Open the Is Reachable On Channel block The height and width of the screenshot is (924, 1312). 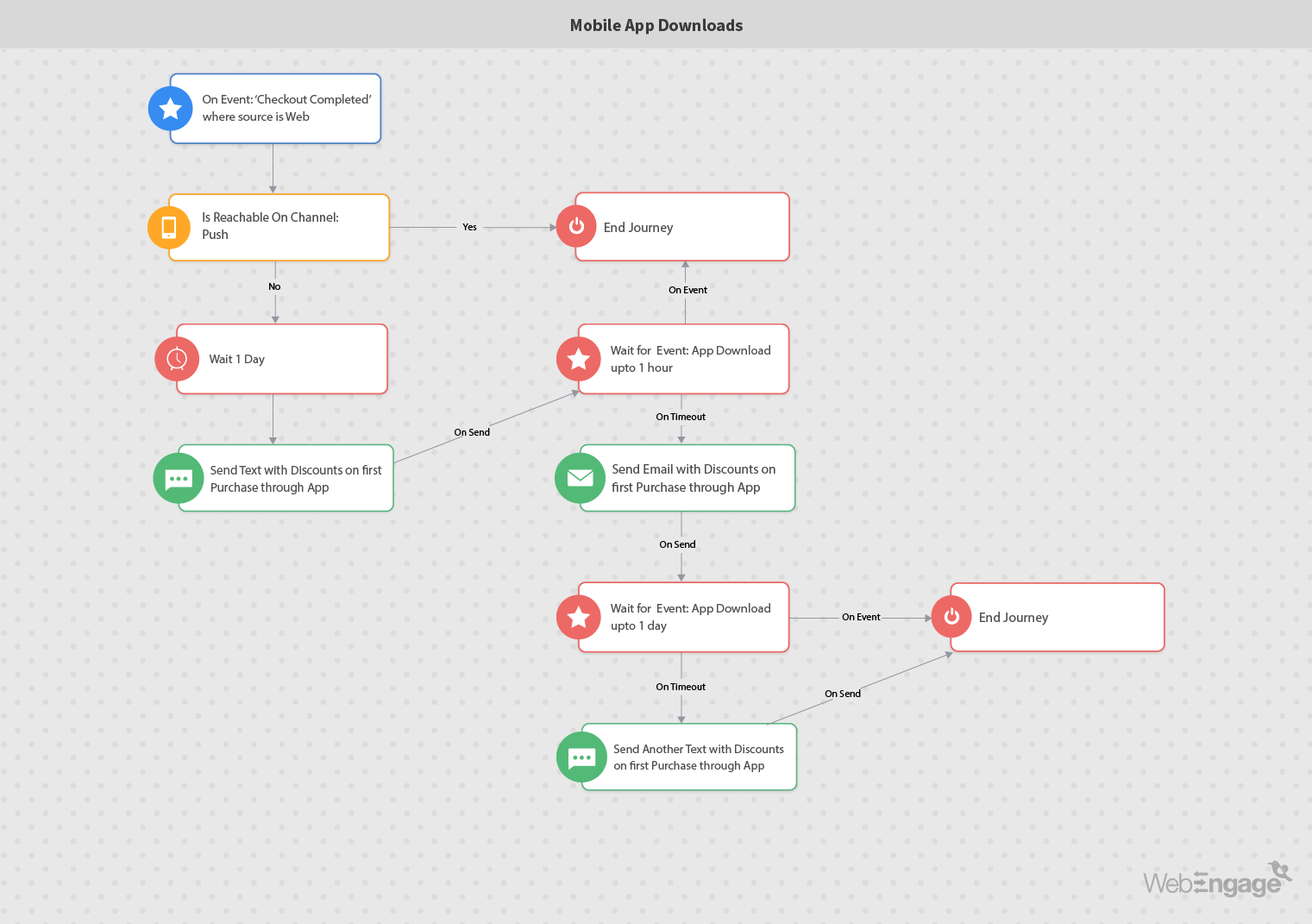(x=286, y=227)
